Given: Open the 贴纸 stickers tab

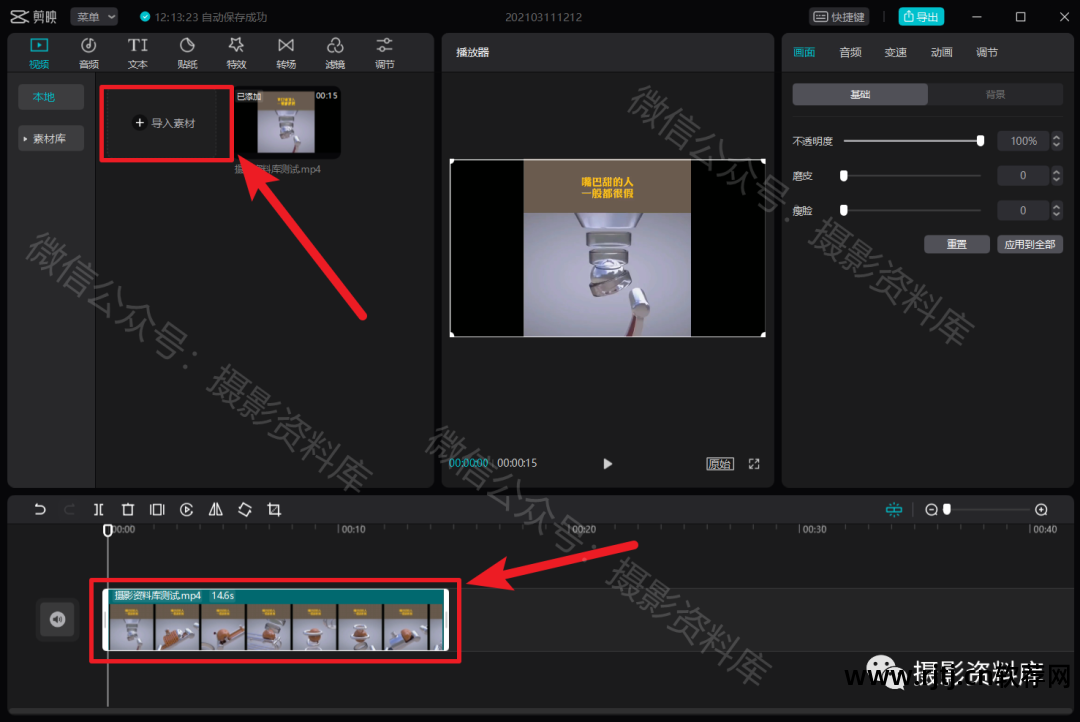Looking at the screenshot, I should (x=187, y=54).
